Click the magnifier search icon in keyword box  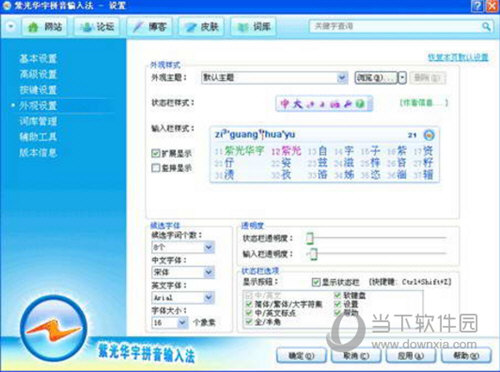486,26
